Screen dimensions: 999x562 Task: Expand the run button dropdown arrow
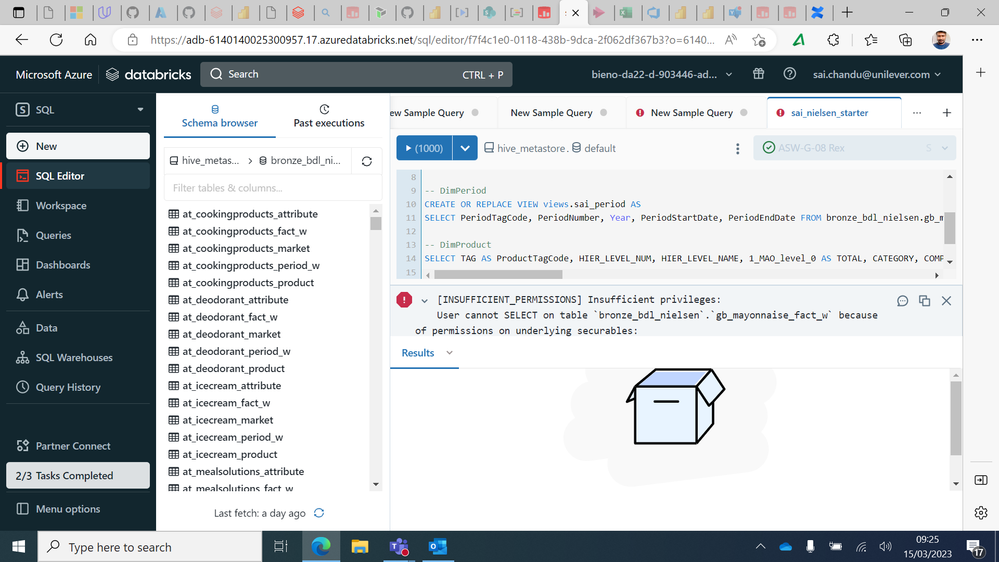click(x=465, y=148)
